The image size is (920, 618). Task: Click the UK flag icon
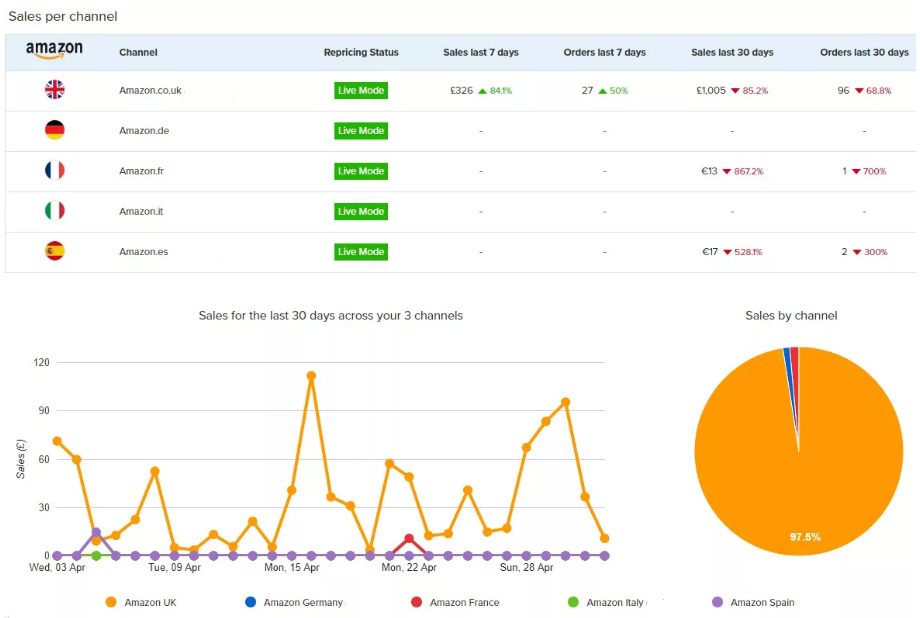coord(55,90)
